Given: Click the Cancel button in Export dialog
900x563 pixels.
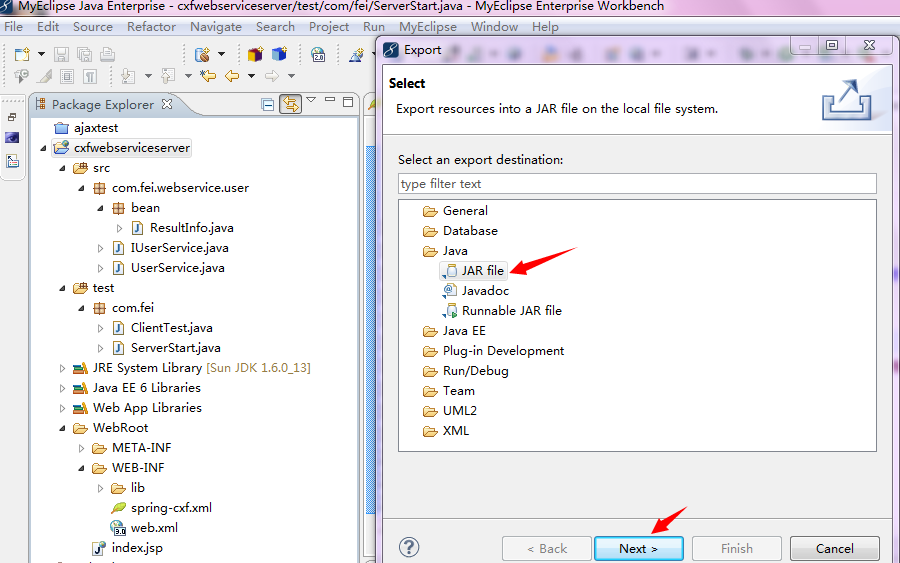Looking at the screenshot, I should 835,549.
